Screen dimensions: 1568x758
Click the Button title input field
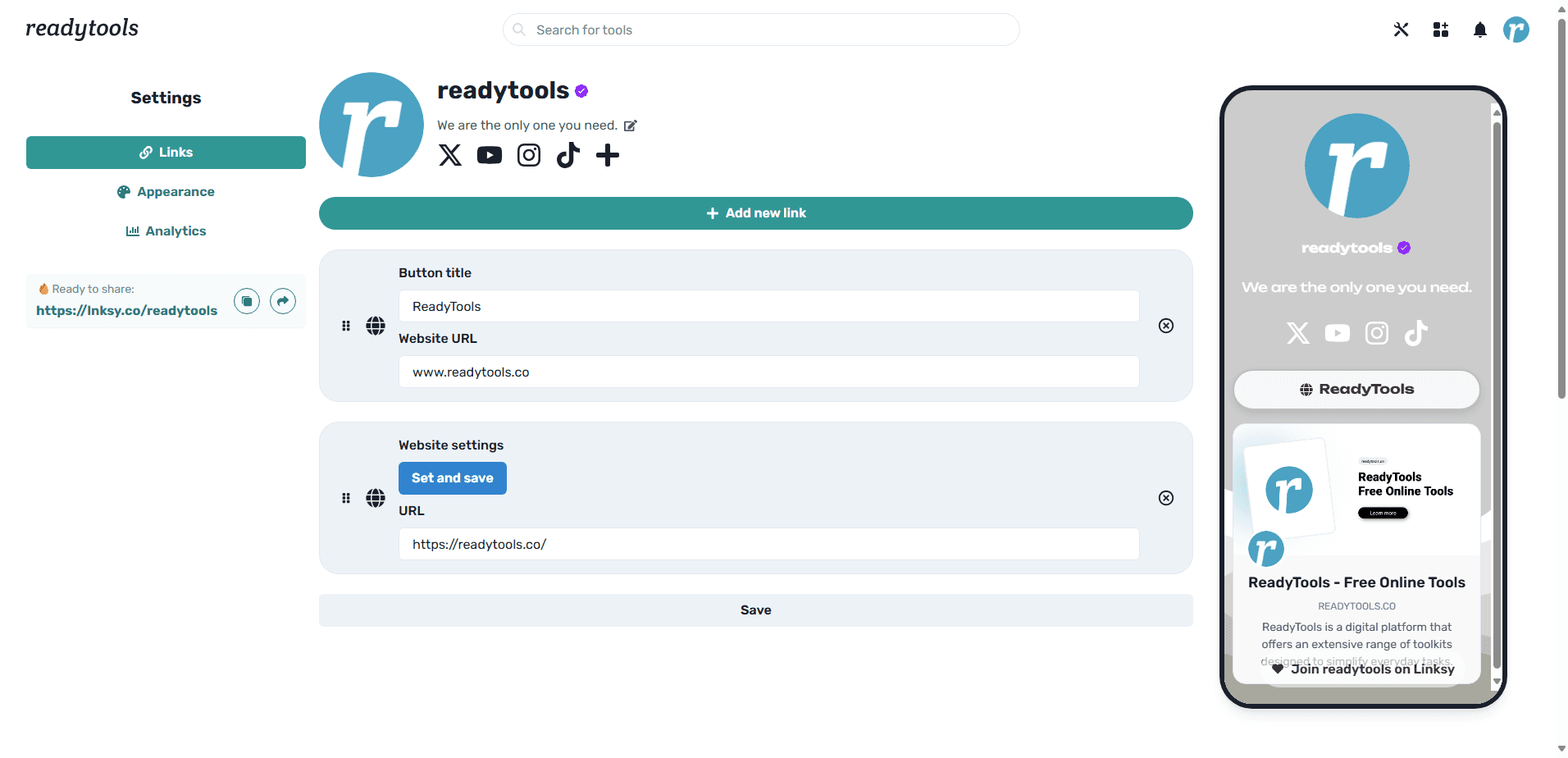tap(768, 307)
